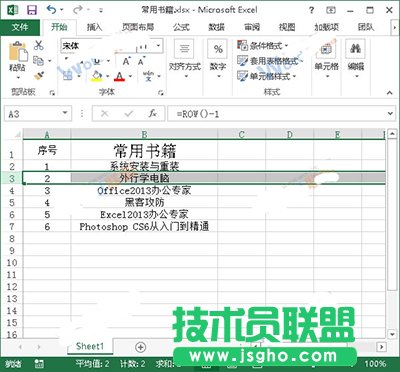Click cell with Photoshop CS6从入门到精通
The width and height of the screenshot is (400, 372).
(144, 226)
